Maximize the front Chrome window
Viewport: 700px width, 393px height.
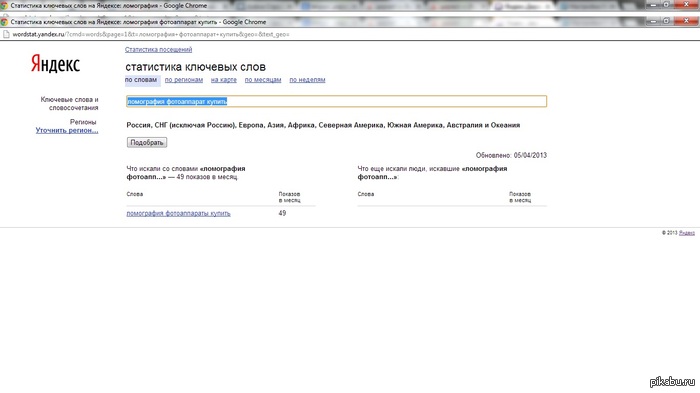tap(667, 21)
